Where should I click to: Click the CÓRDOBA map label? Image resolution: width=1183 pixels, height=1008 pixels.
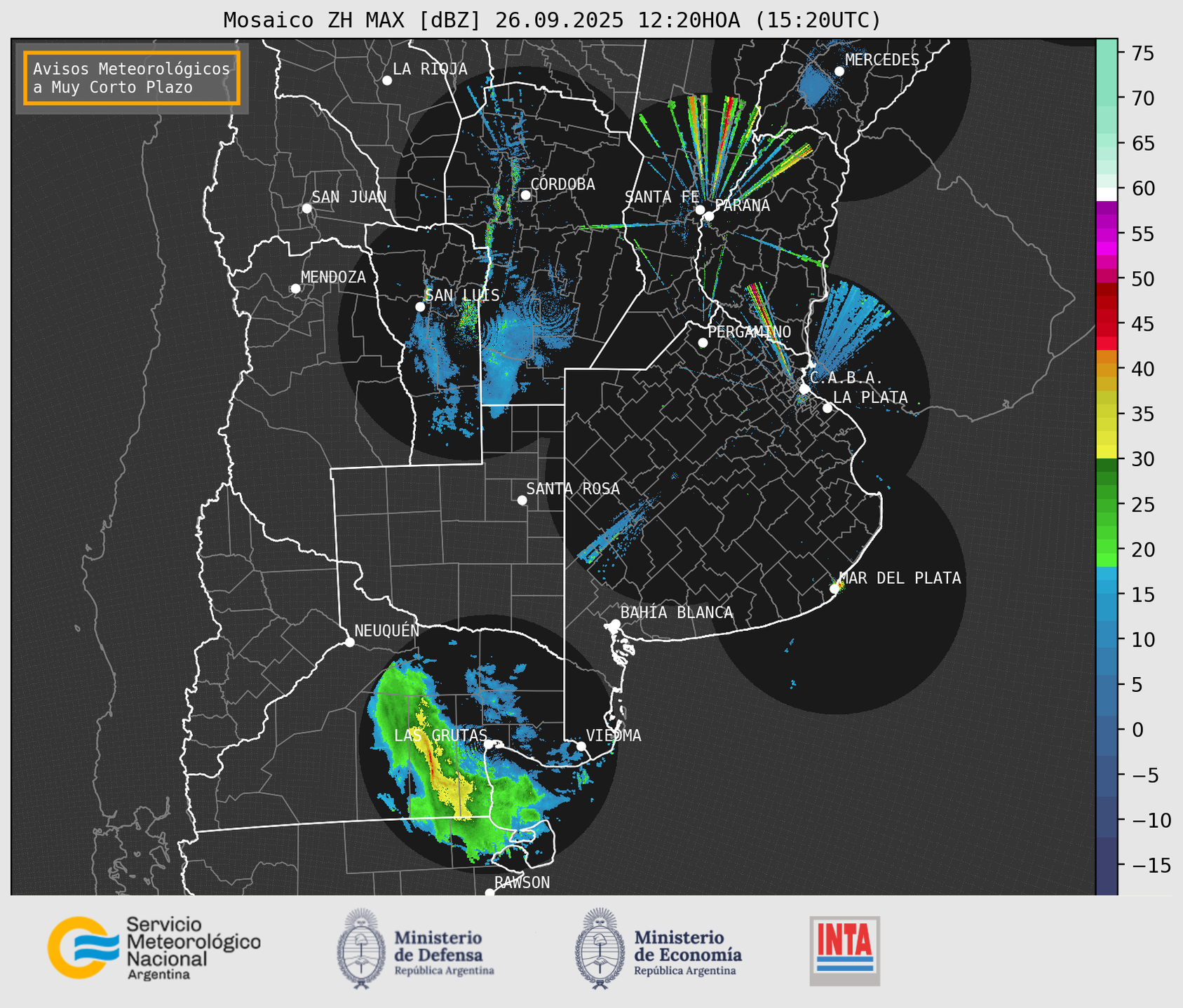click(x=563, y=184)
